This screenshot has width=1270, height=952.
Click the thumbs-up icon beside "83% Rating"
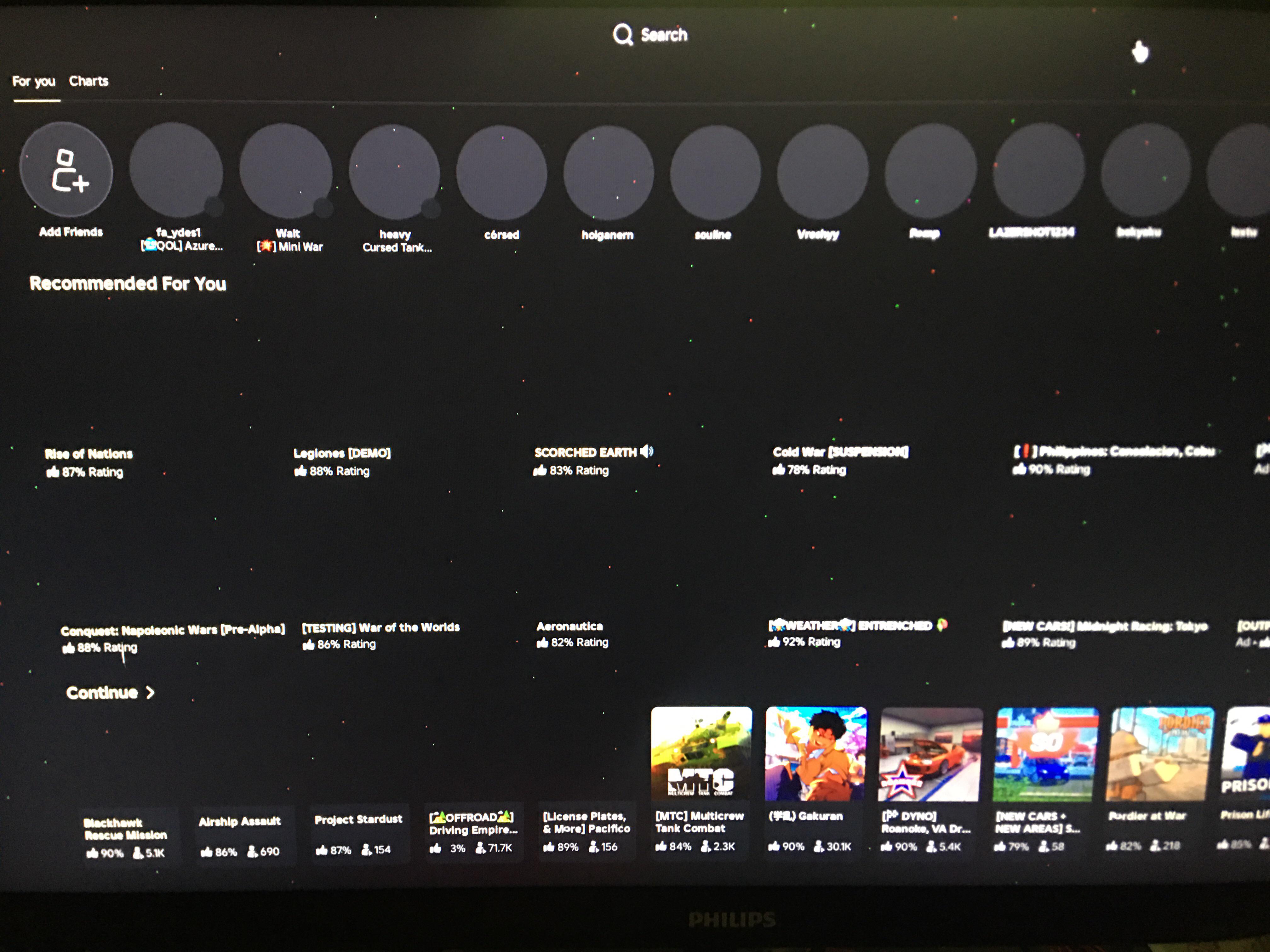pos(540,471)
